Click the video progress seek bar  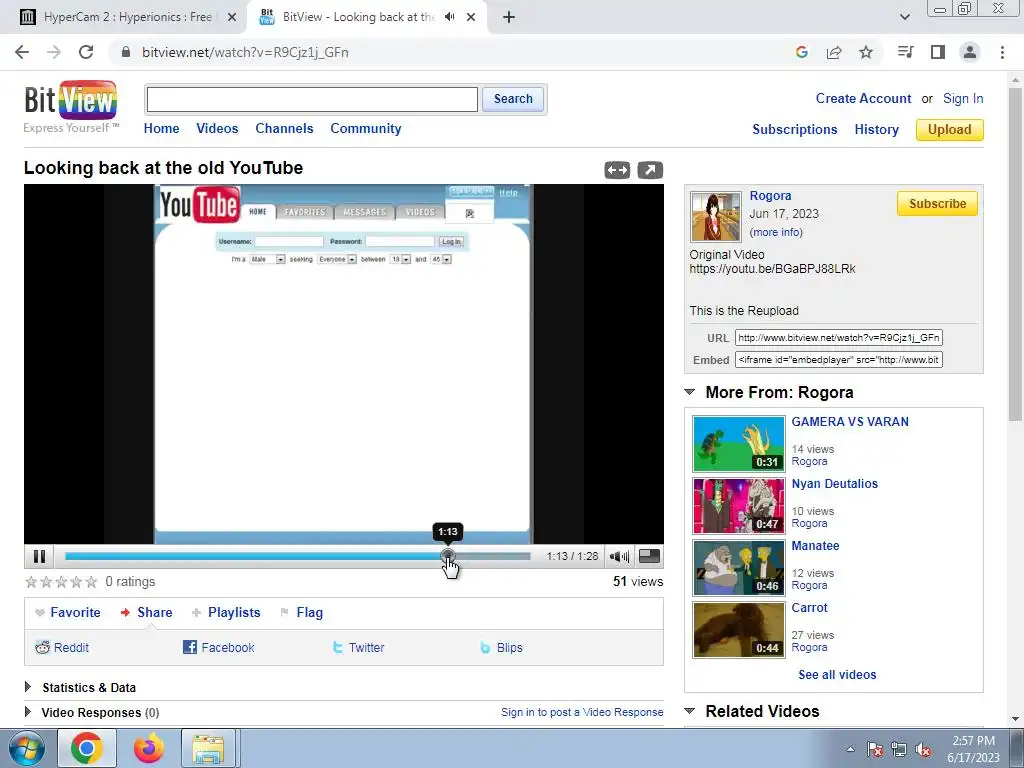(x=298, y=556)
